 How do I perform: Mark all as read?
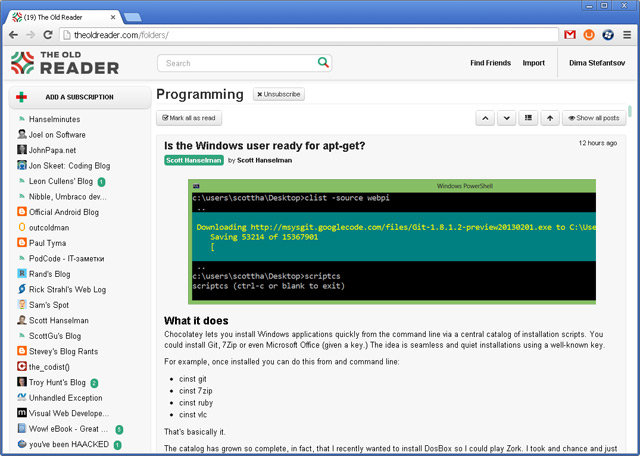click(x=189, y=118)
